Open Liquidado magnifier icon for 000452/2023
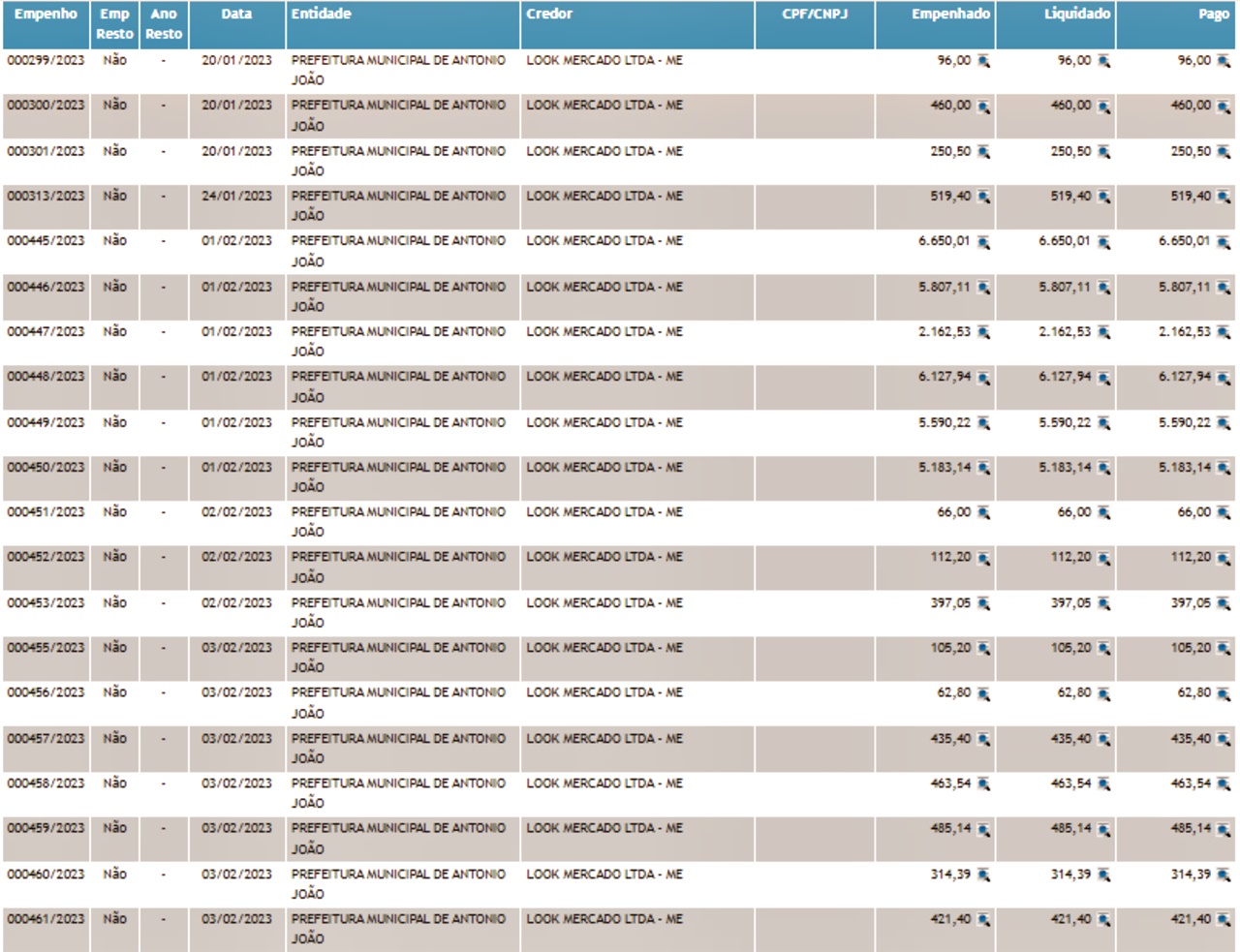 1103,559
